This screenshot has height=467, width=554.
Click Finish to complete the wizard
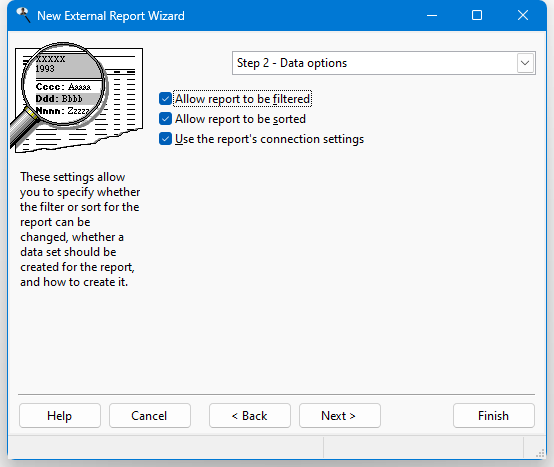pyautogui.click(x=494, y=416)
